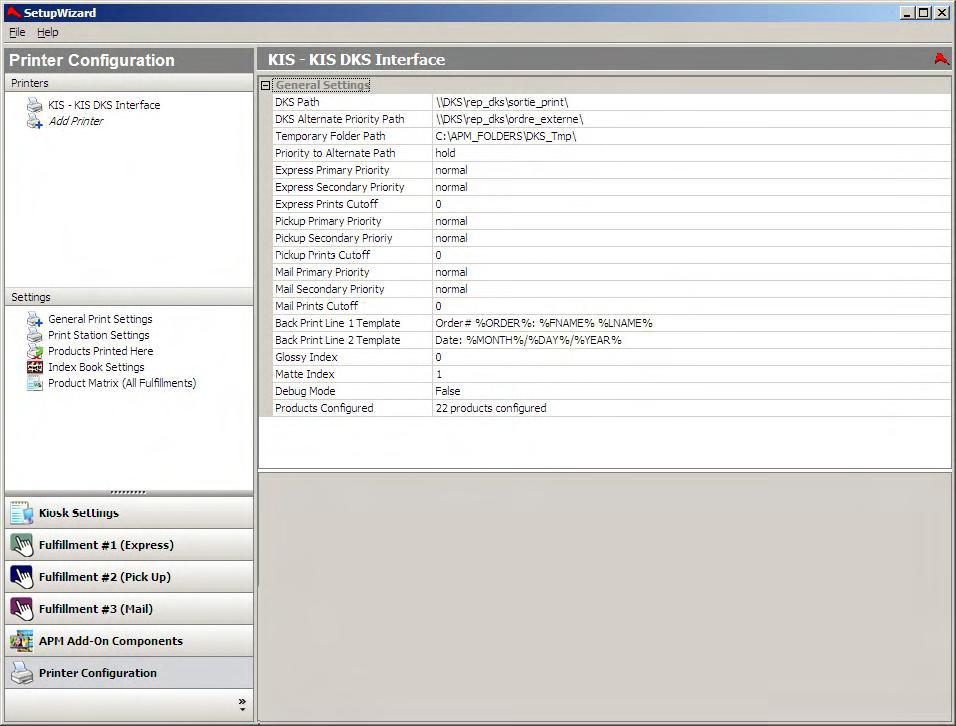956x726 pixels.
Task: Open Product Matrix (All Fulfillments)
Action: (122, 383)
